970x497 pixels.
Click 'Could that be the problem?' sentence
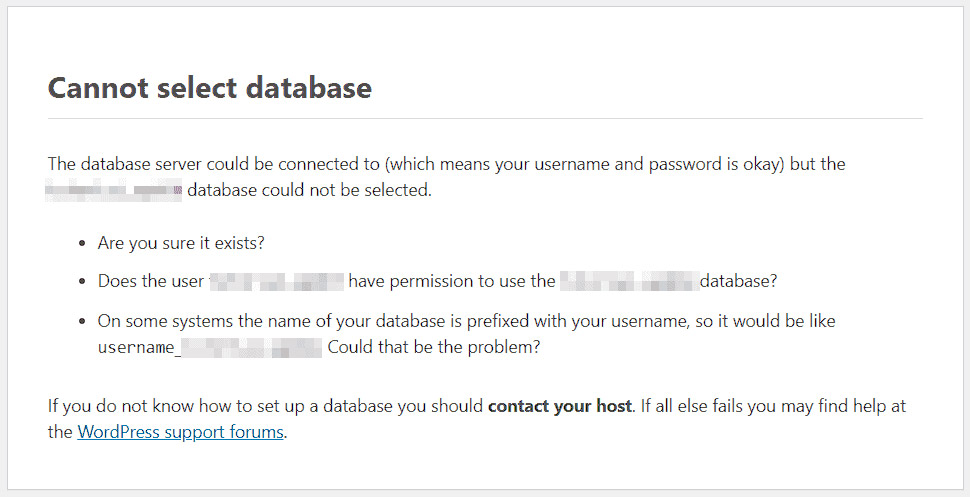point(434,347)
